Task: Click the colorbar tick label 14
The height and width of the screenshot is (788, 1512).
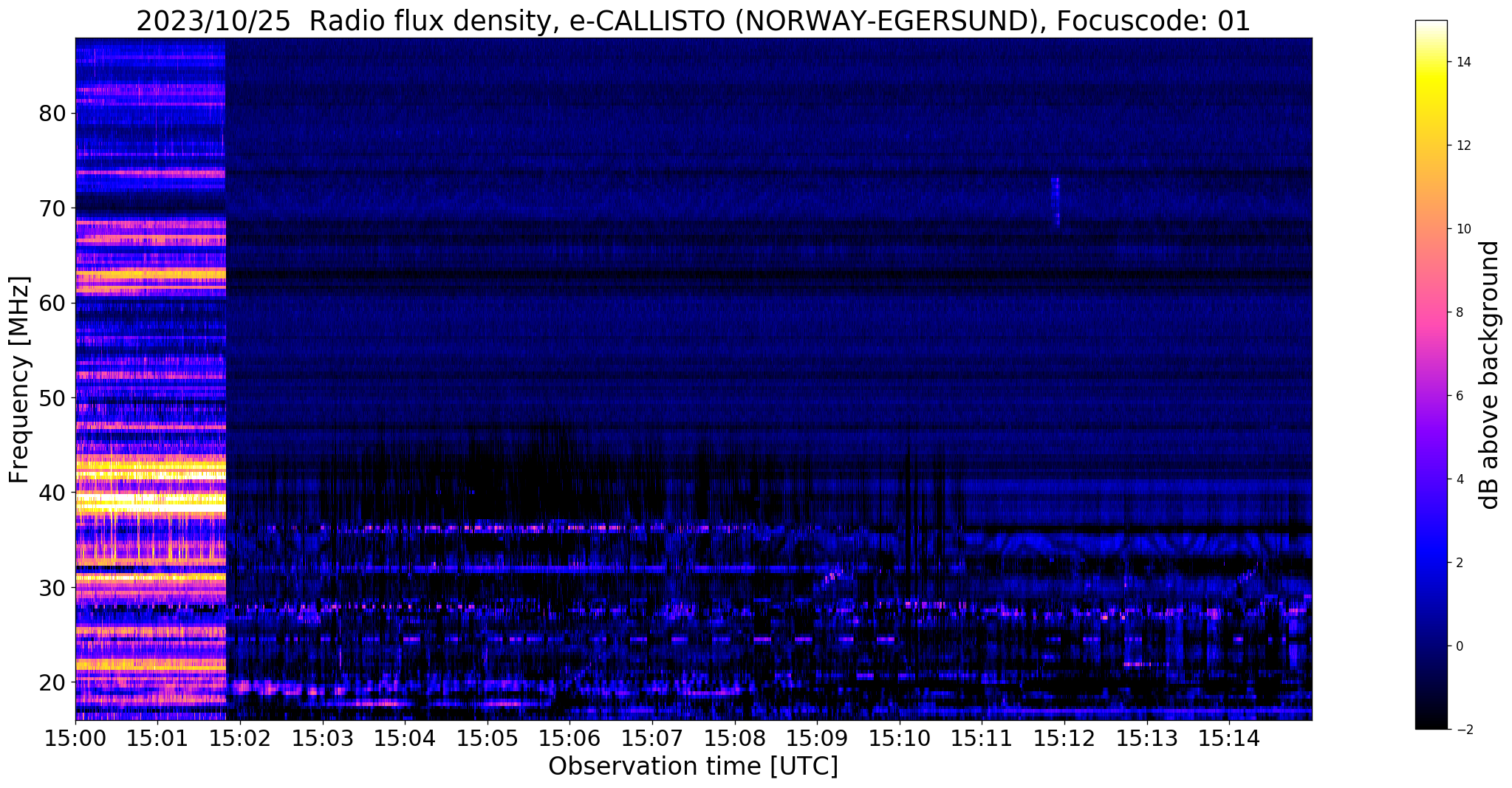Action: 1463,62
